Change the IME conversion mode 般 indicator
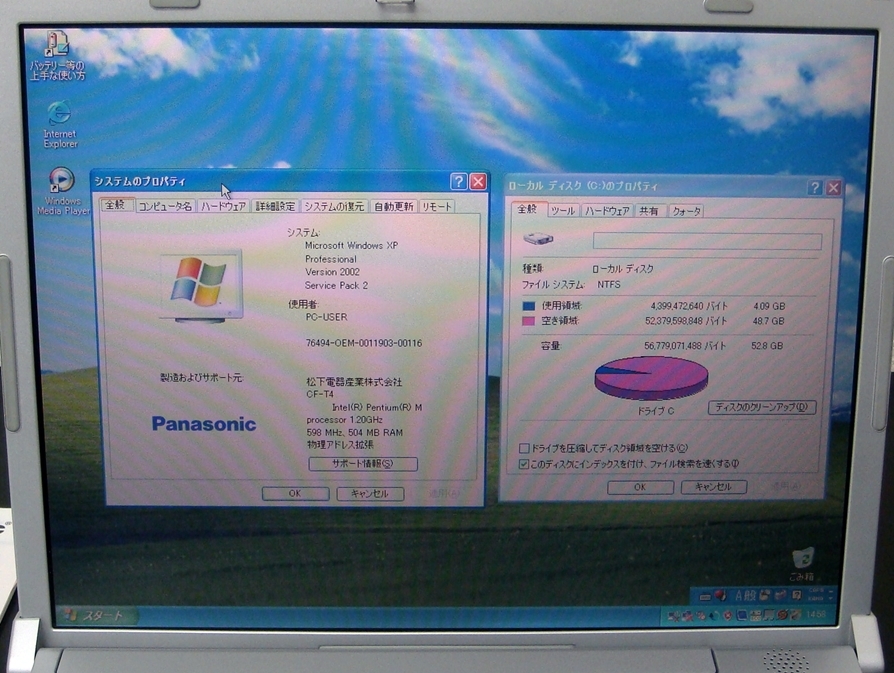The image size is (894, 673). (749, 596)
